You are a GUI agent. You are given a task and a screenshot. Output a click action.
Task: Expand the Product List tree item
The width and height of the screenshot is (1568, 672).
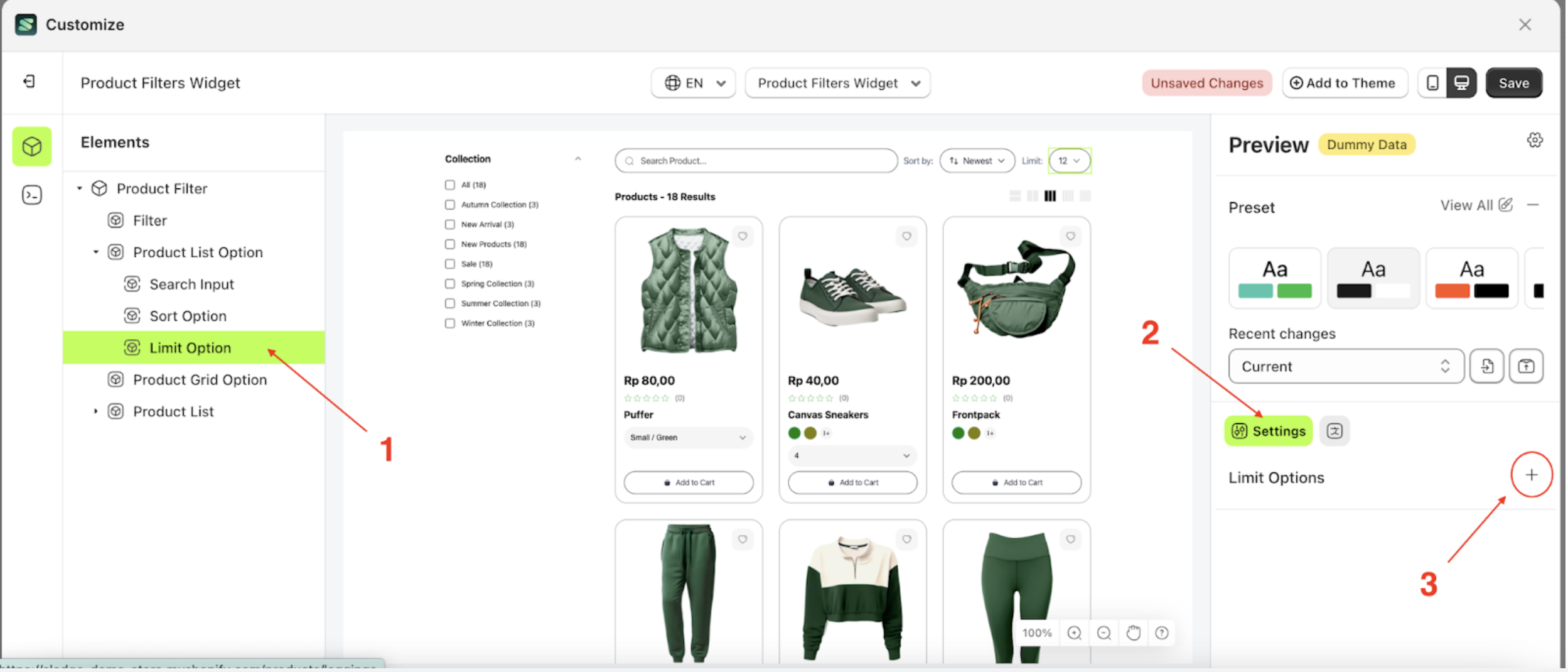coord(96,411)
